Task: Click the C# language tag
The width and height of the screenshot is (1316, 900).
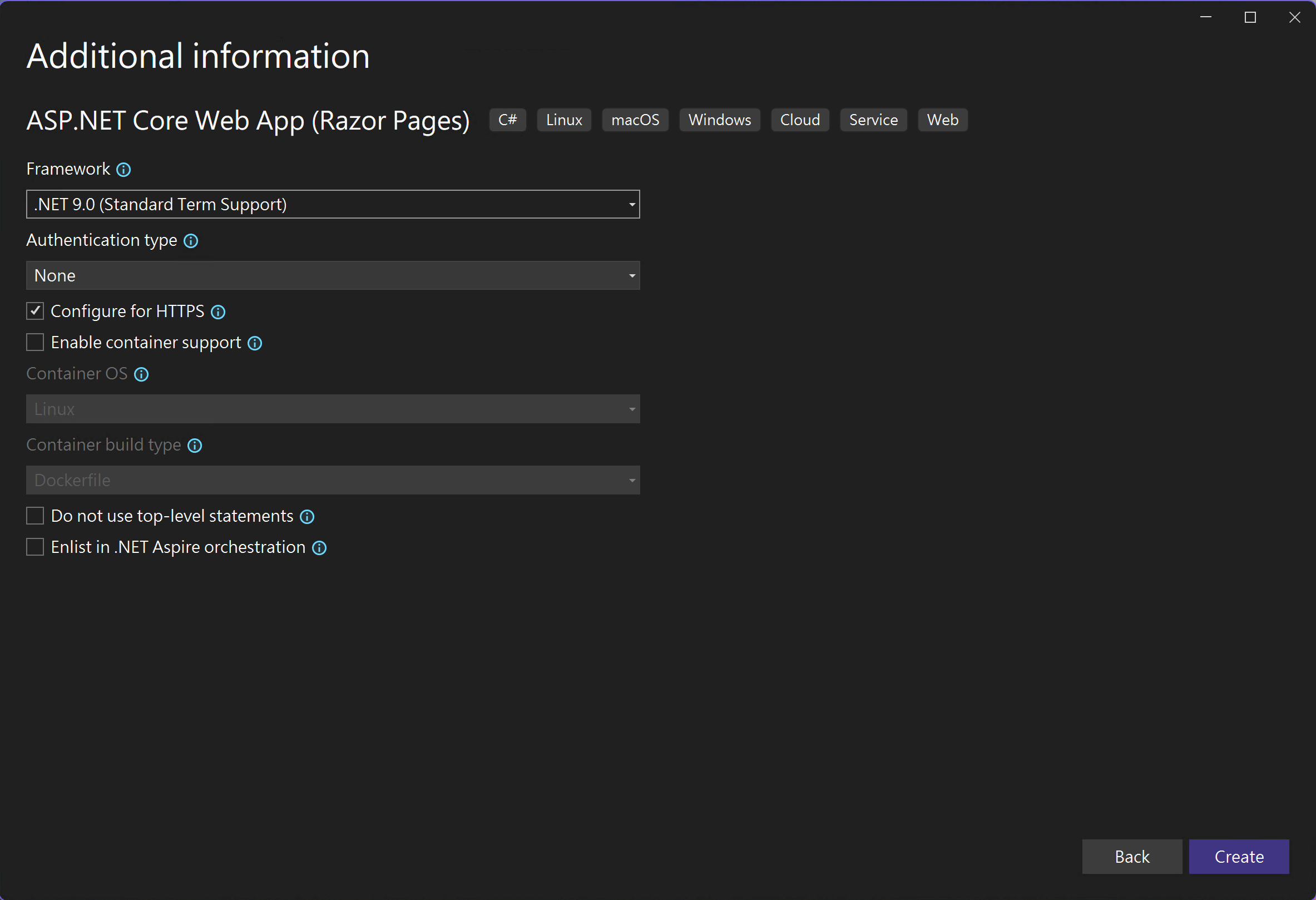Action: (507, 120)
